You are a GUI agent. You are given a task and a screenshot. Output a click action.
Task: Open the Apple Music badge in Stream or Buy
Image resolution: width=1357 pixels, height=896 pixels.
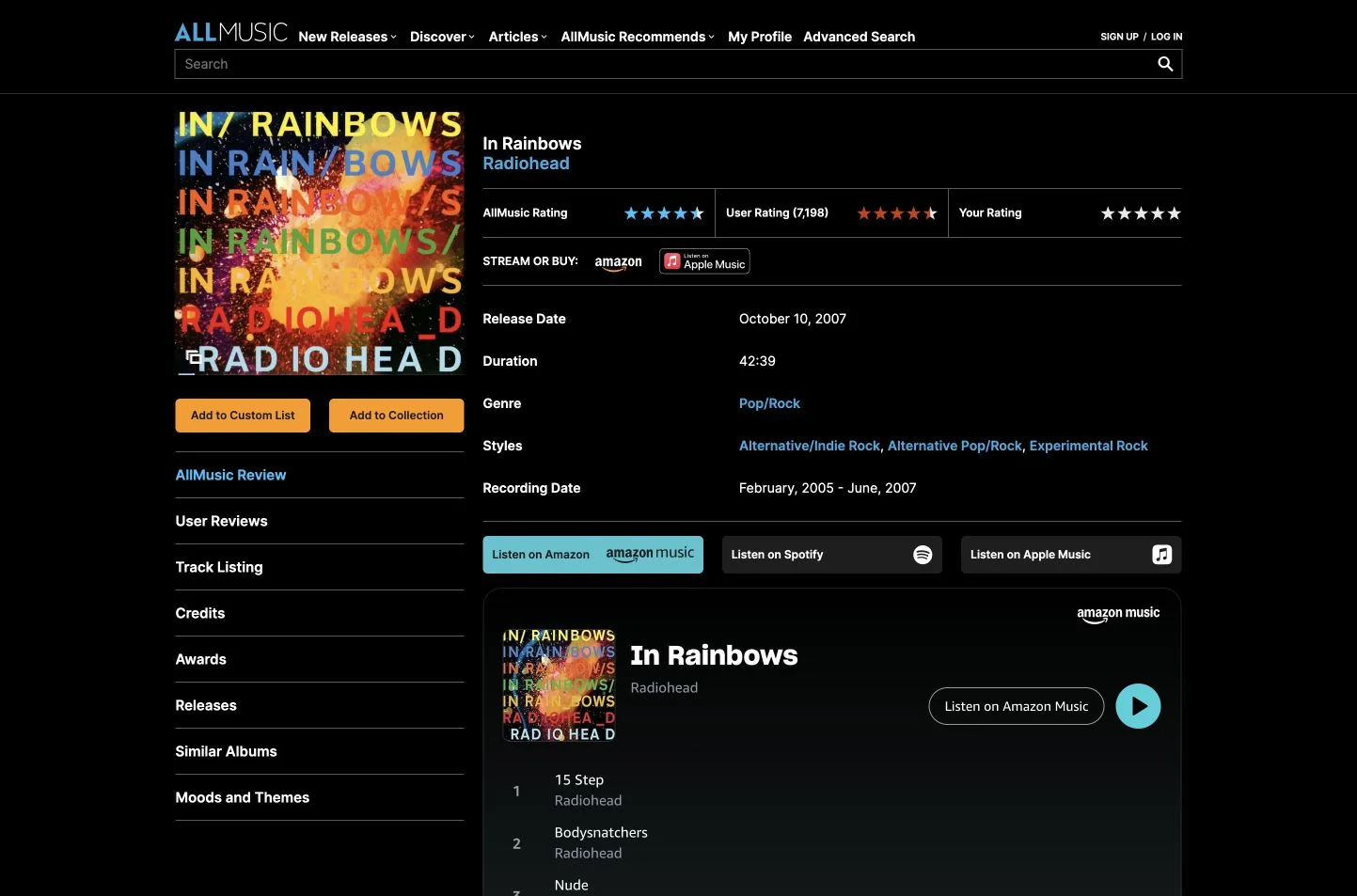(x=704, y=261)
